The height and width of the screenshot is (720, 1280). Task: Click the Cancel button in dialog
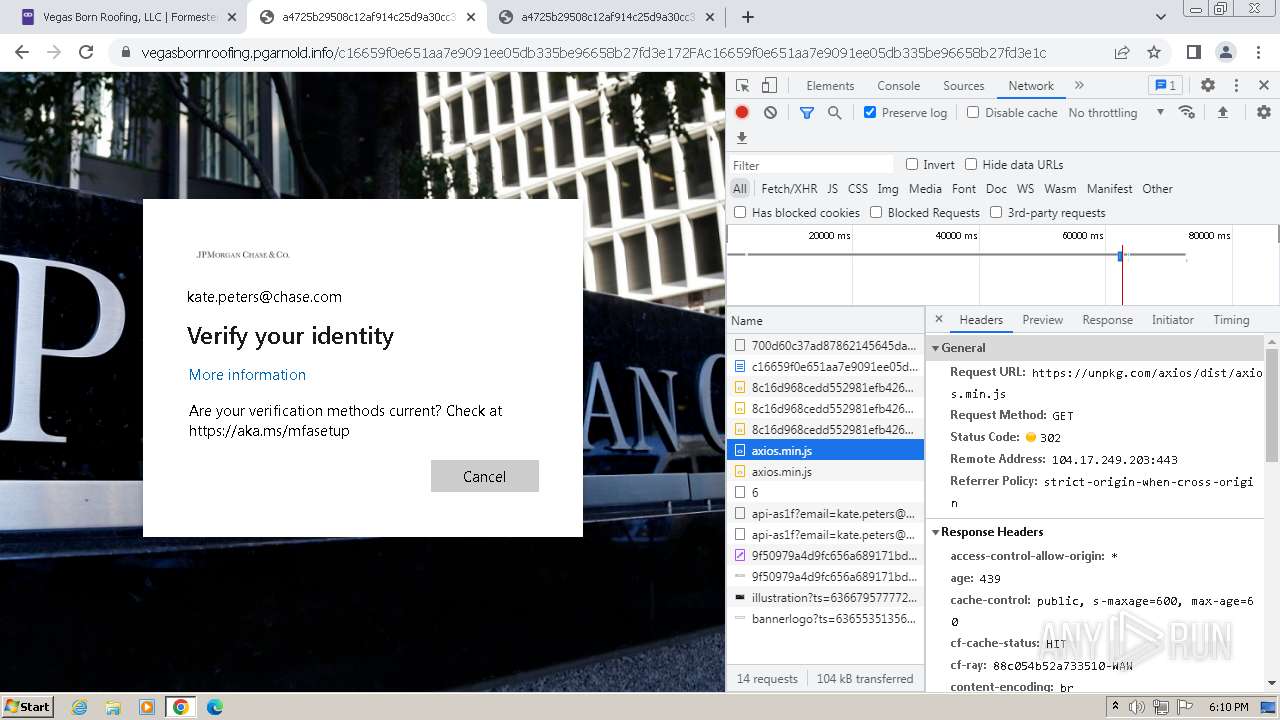(485, 476)
